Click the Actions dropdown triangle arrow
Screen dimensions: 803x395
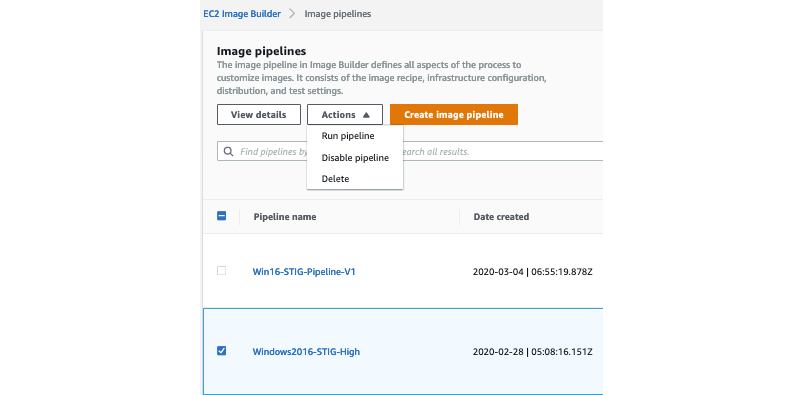[366, 115]
